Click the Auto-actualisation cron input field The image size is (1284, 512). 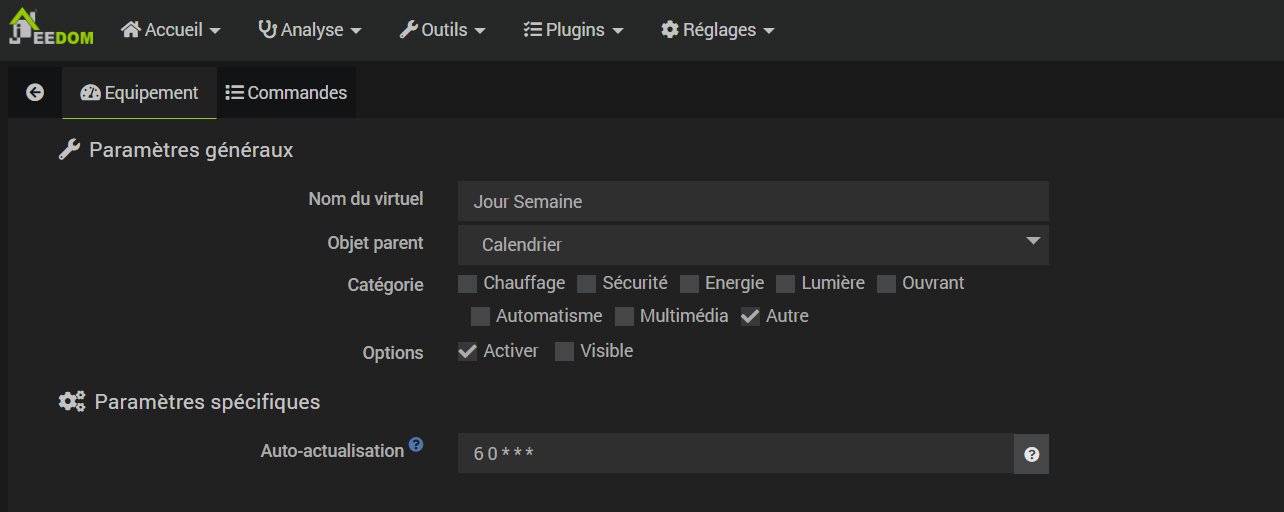[735, 454]
